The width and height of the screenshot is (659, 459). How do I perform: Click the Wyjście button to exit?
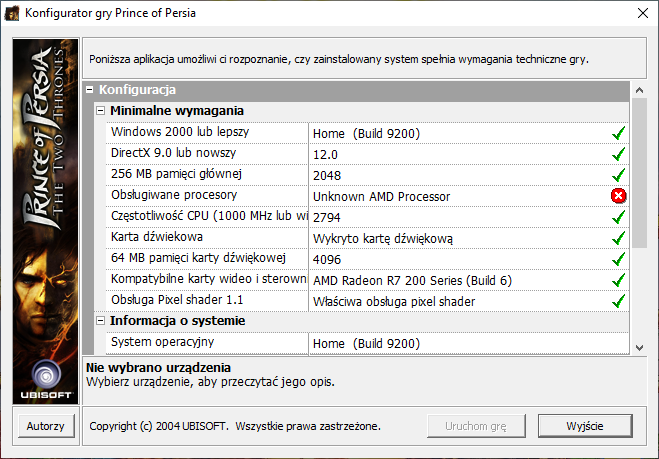tap(584, 425)
